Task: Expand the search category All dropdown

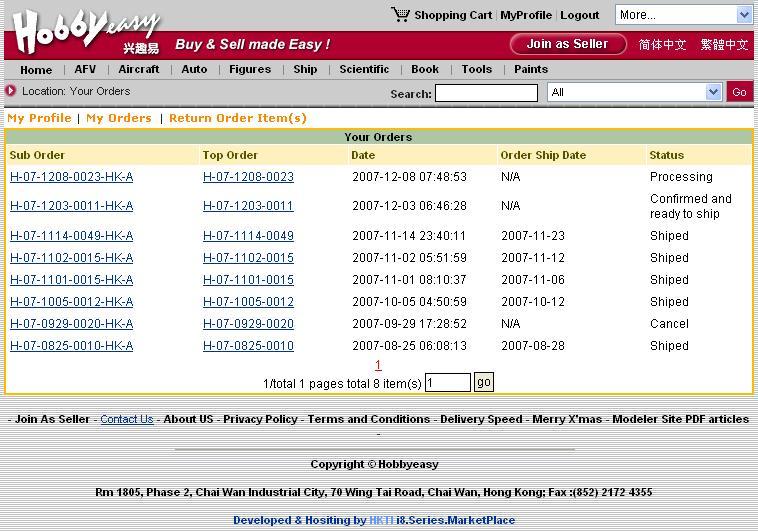Action: pos(634,92)
